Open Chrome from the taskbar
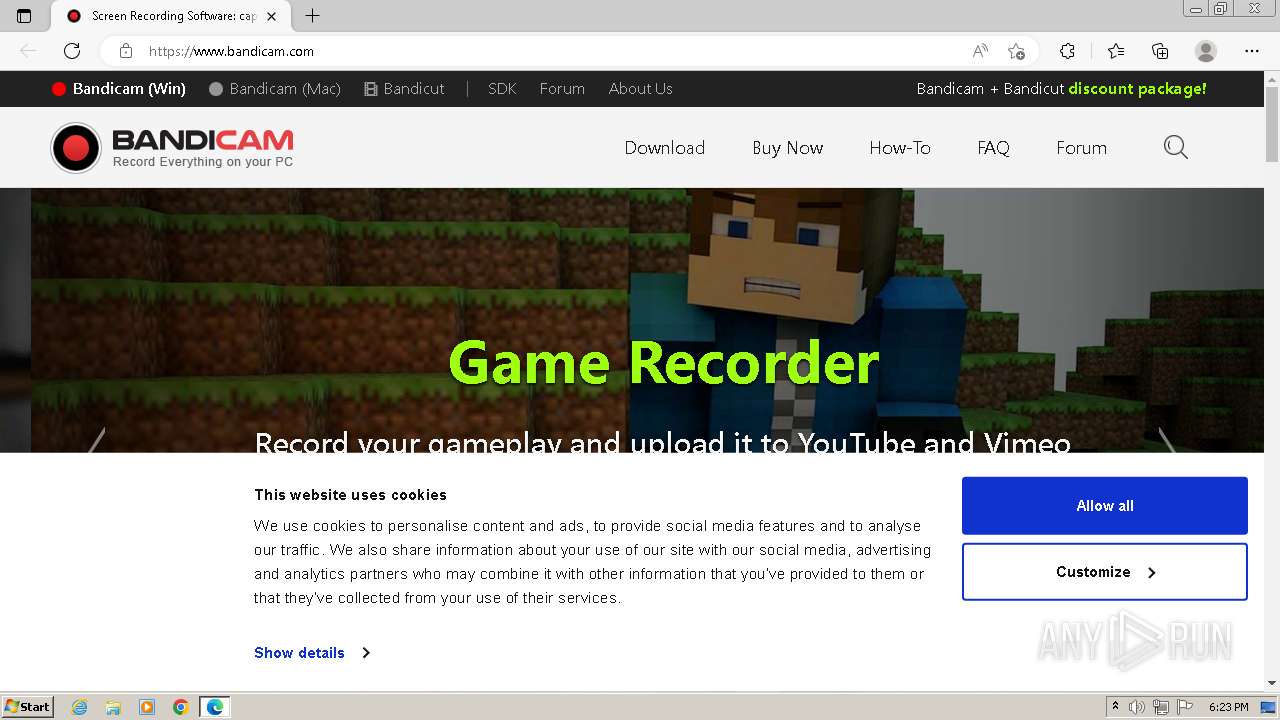The image size is (1280, 720). pos(181,707)
